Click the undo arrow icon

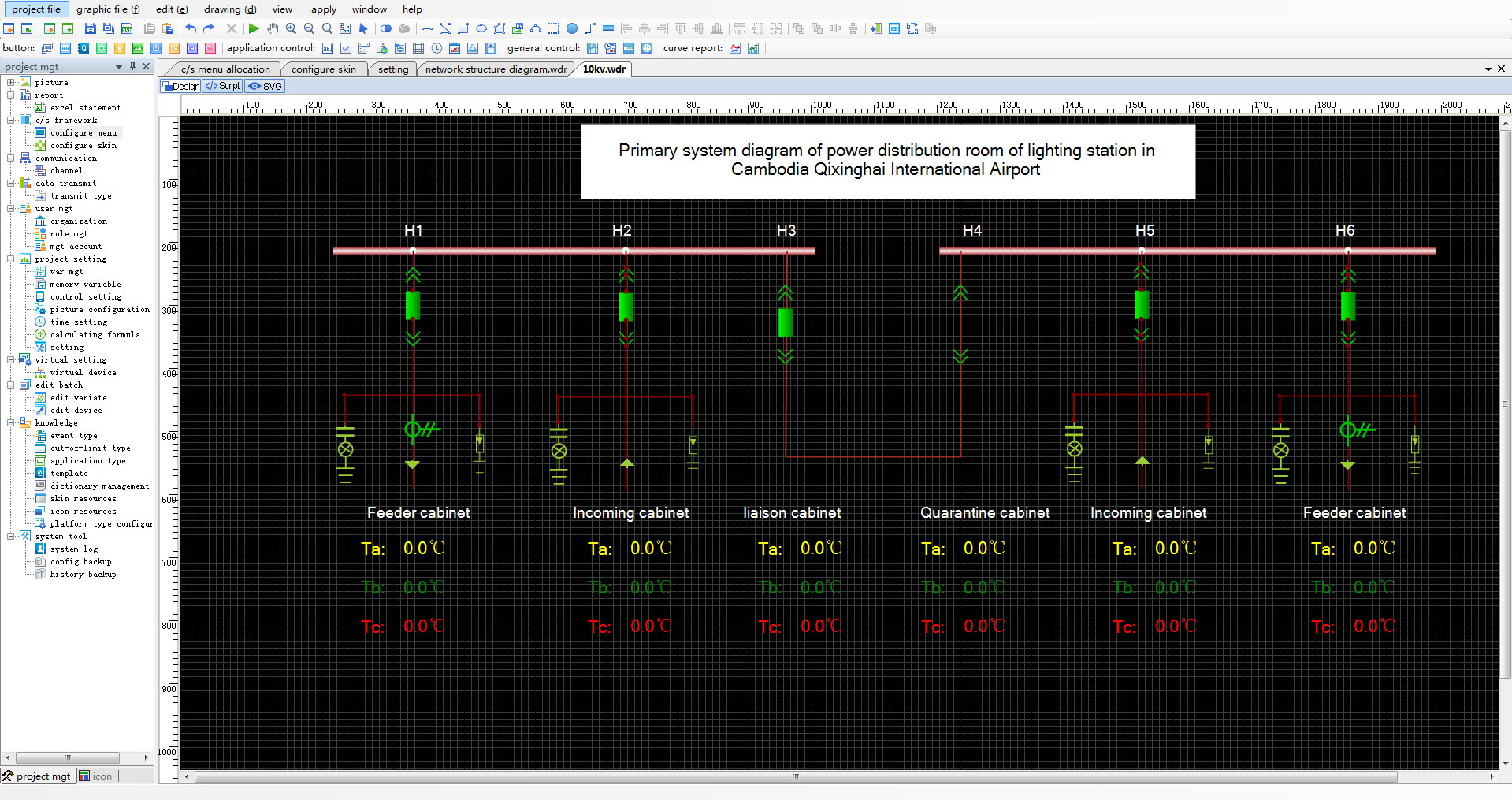point(191,28)
